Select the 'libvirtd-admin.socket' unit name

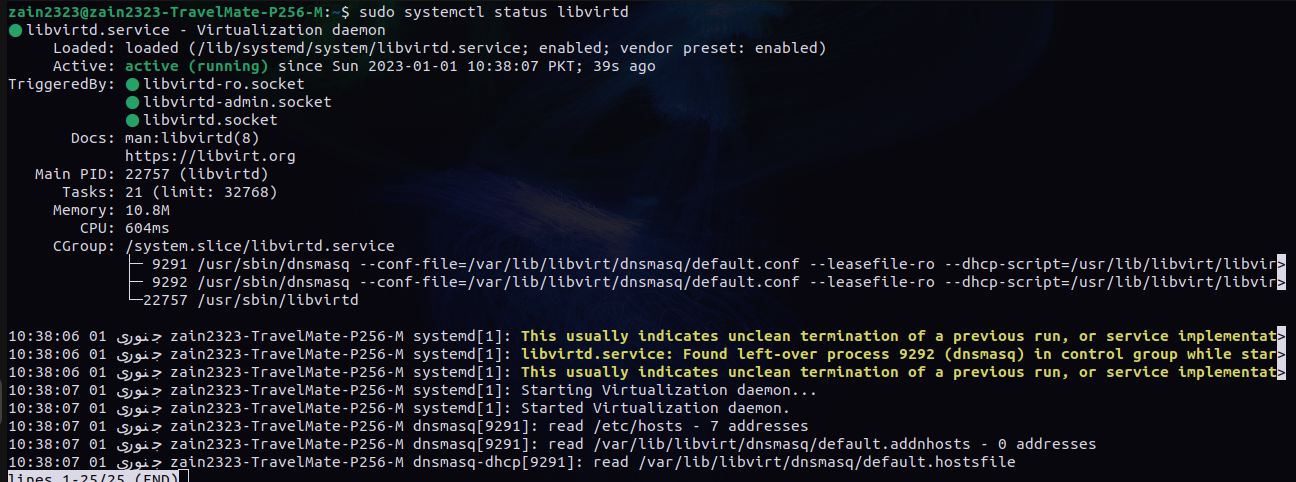[x=237, y=102]
